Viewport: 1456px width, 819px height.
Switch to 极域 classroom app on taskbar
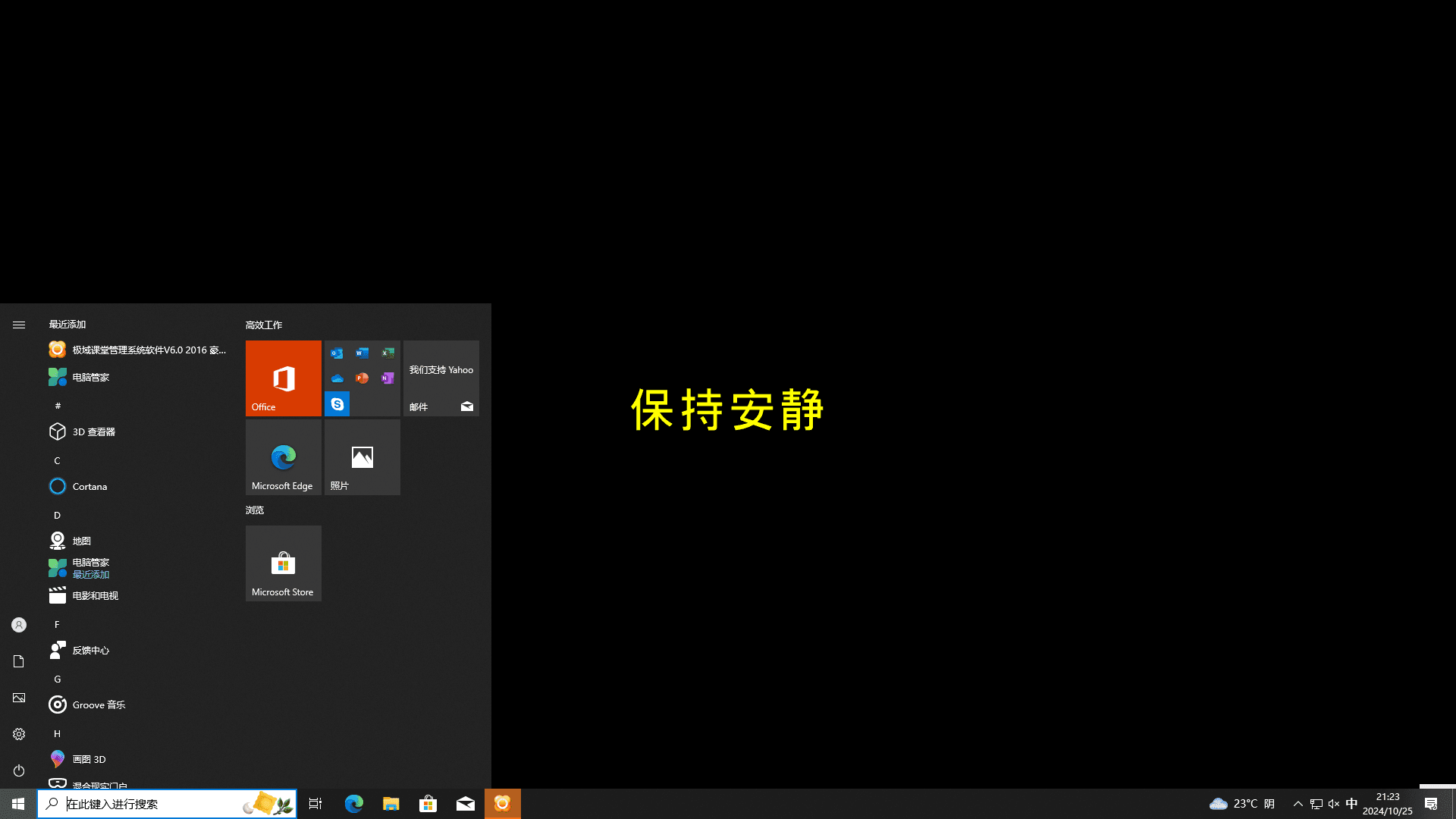point(502,804)
